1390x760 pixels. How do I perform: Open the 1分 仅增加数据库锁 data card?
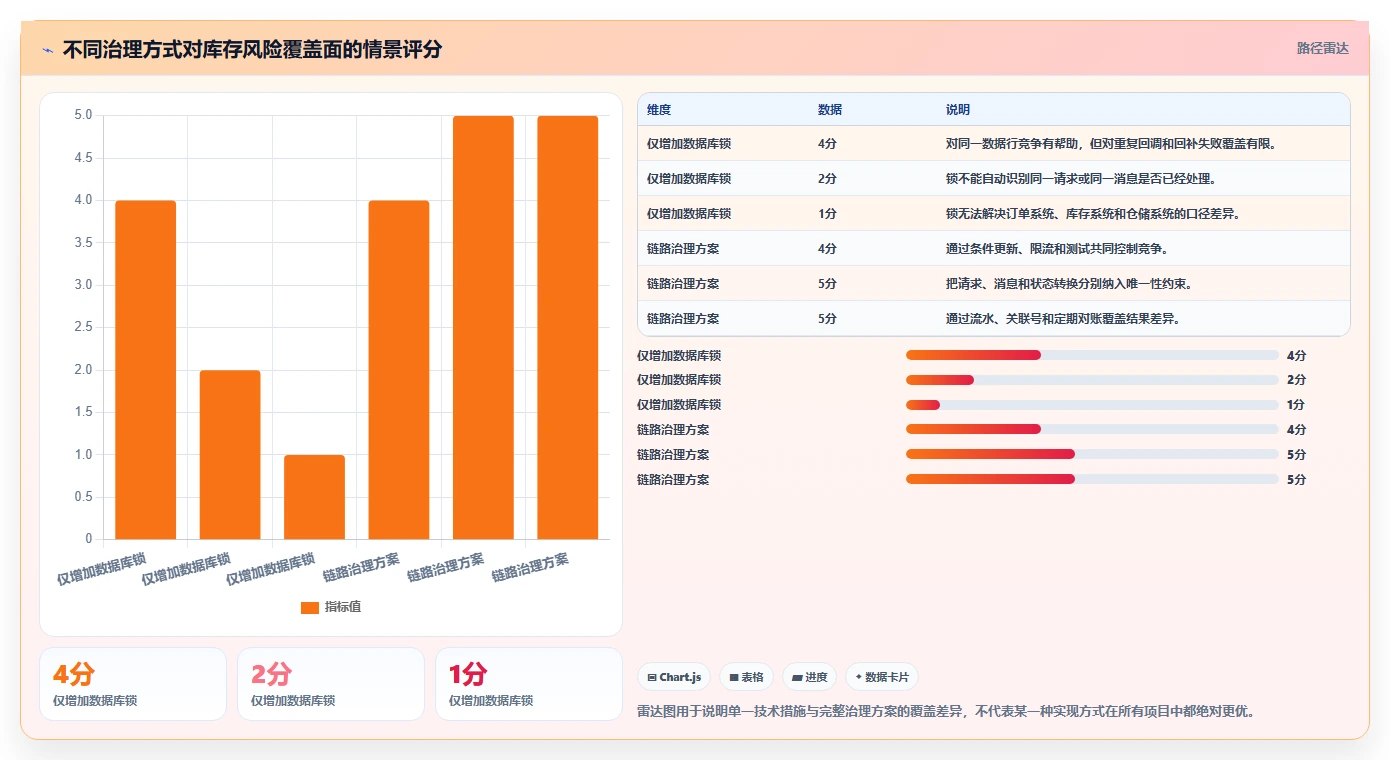point(529,684)
